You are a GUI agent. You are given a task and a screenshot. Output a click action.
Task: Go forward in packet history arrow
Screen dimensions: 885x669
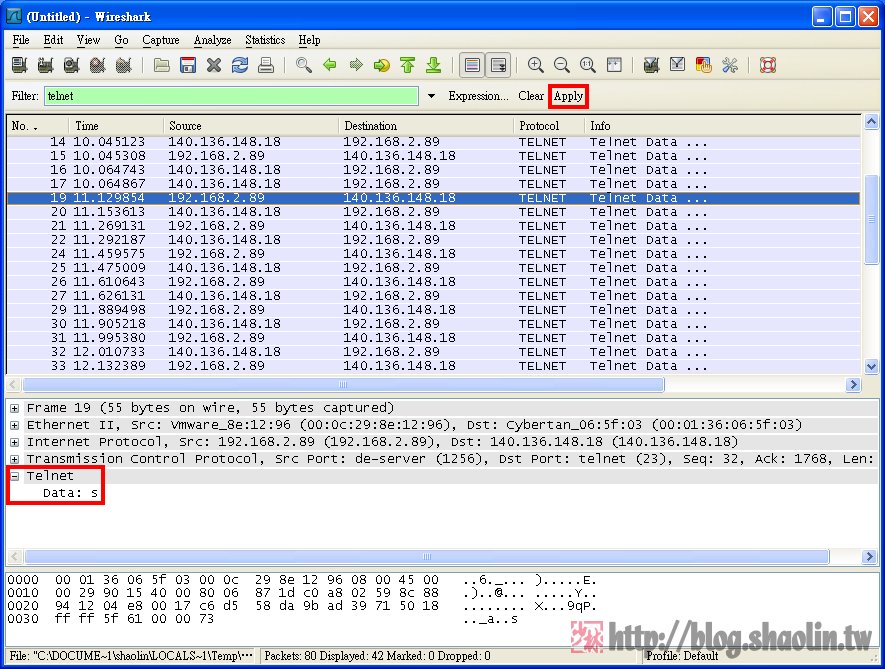click(x=356, y=65)
